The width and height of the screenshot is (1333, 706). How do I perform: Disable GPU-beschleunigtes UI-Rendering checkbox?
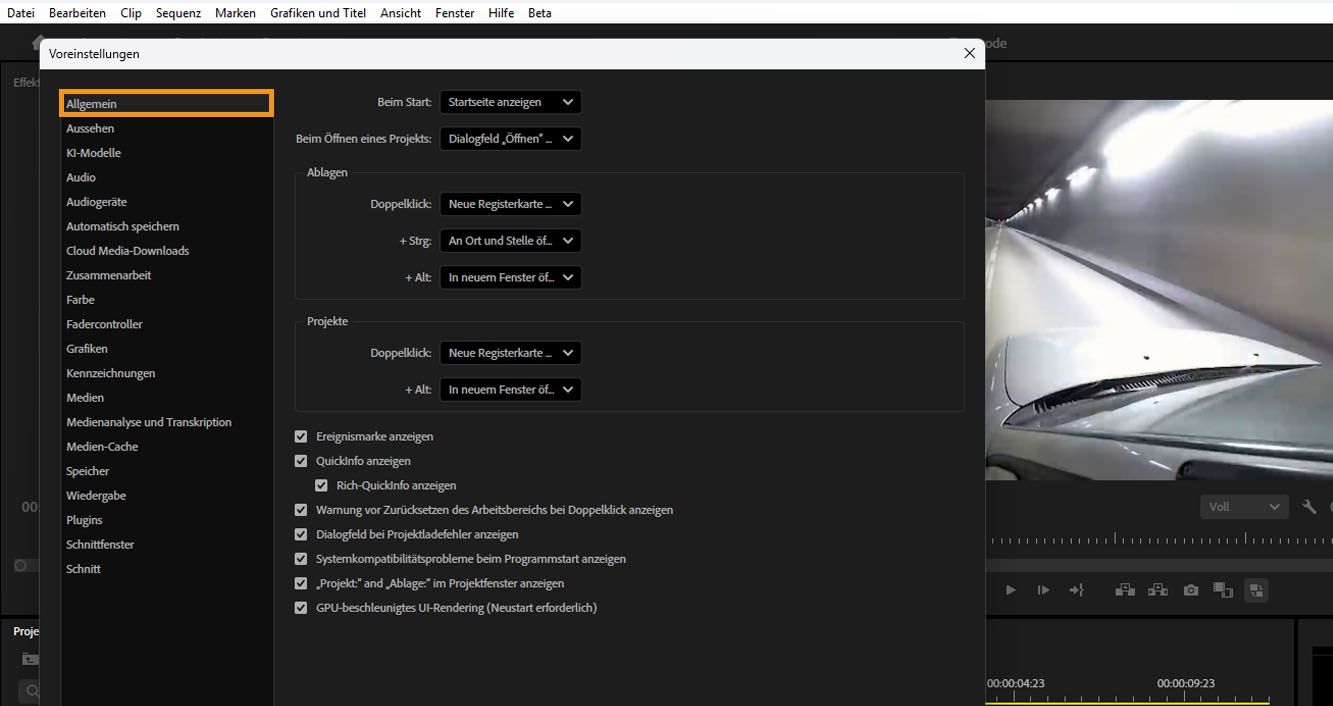click(301, 608)
